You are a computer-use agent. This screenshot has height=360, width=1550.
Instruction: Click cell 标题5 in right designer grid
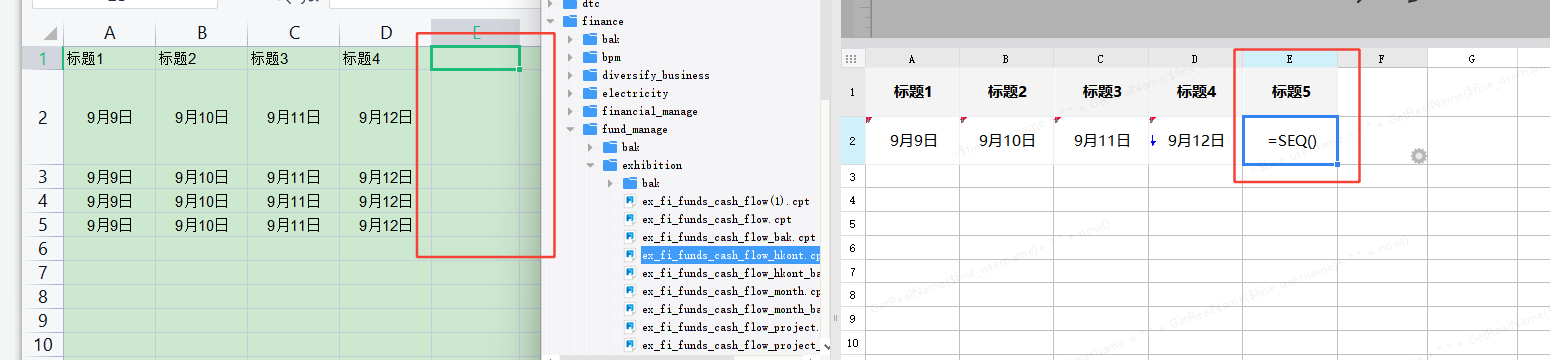(x=1290, y=92)
